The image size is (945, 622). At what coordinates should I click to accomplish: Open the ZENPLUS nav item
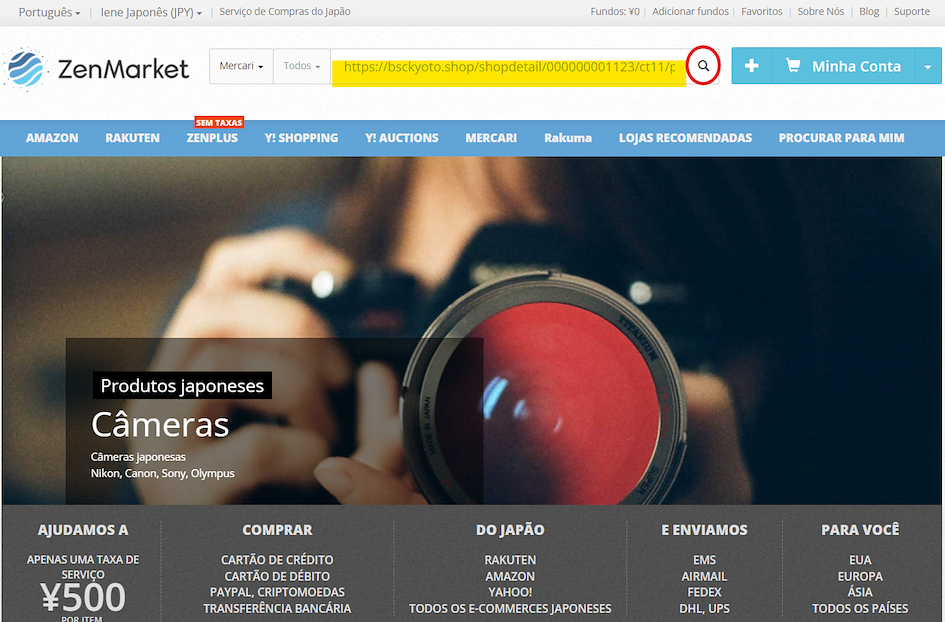212,138
